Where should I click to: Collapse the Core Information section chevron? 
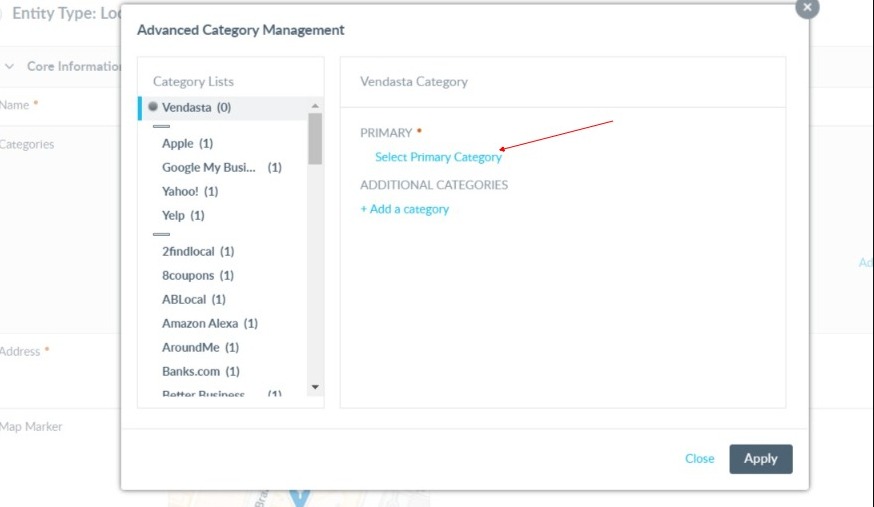[10, 67]
